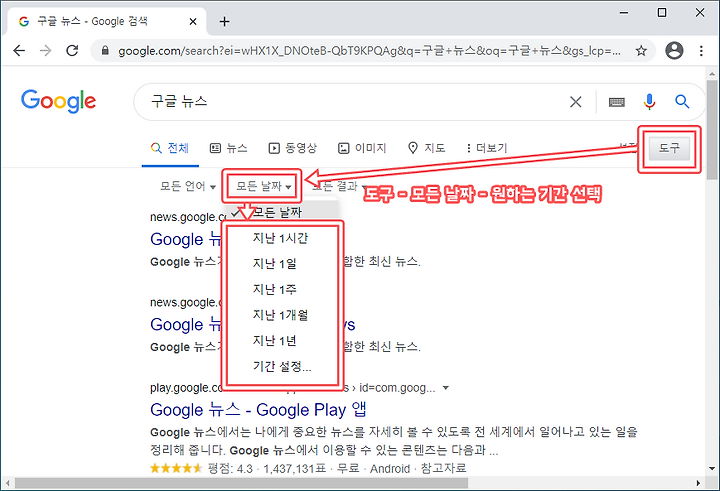Clear the search box text
The width and height of the screenshot is (720, 491).
(575, 102)
